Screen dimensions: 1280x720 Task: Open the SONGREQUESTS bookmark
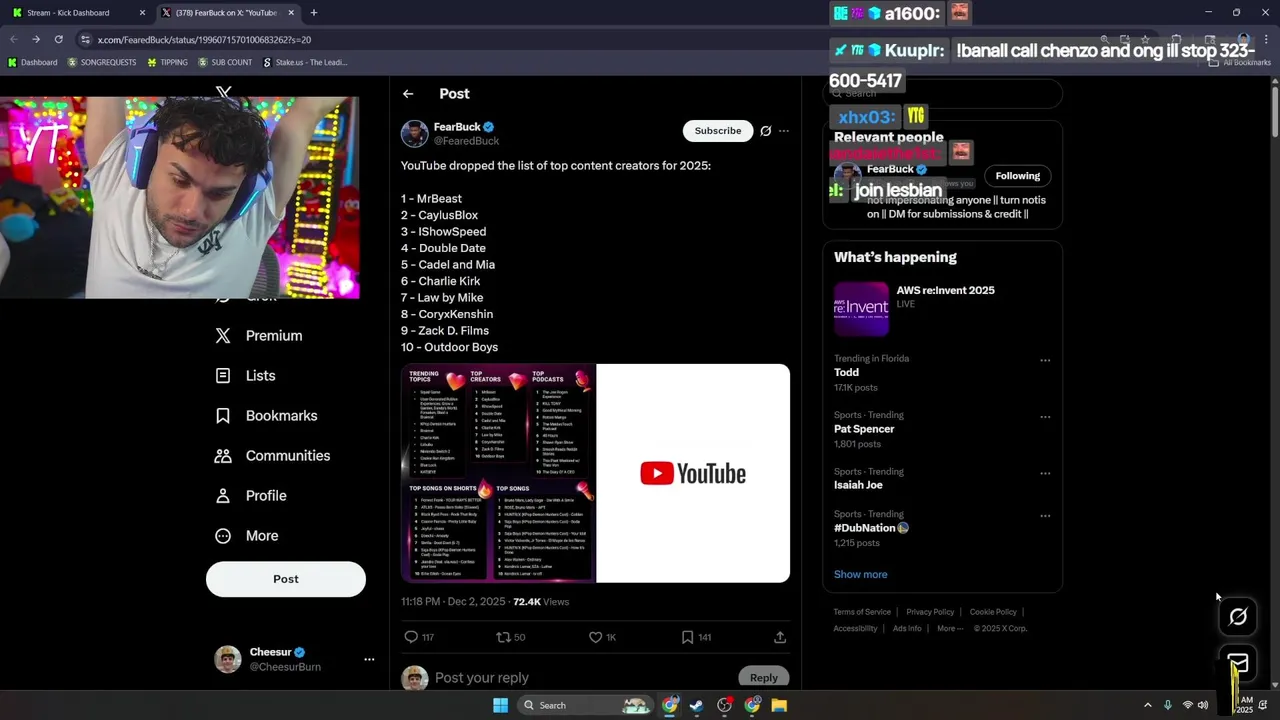click(x=101, y=62)
